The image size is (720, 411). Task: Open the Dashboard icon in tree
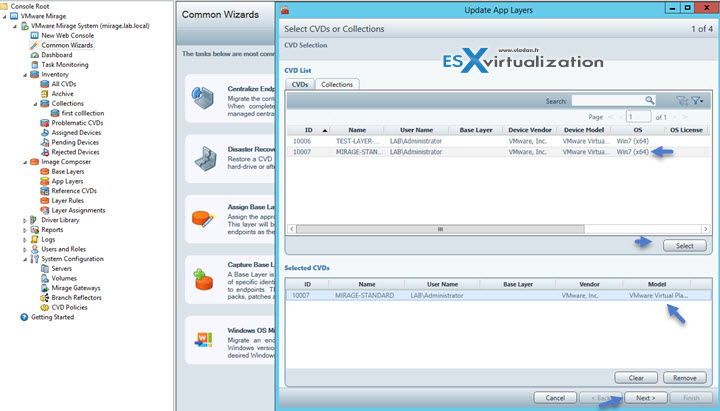(34, 55)
